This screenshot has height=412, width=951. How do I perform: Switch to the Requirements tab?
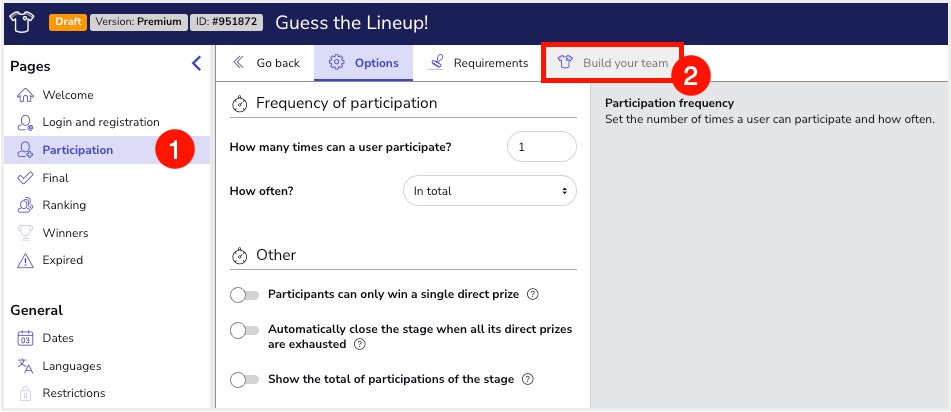pos(478,62)
